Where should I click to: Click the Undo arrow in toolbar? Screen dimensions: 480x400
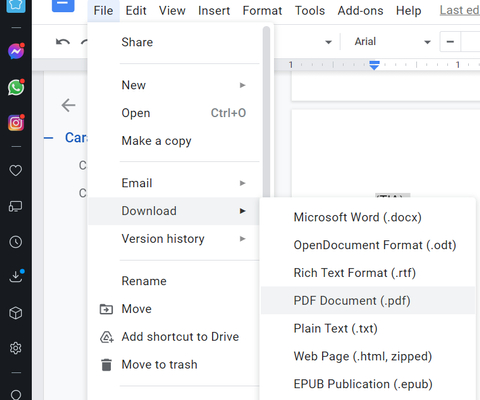coord(63,42)
